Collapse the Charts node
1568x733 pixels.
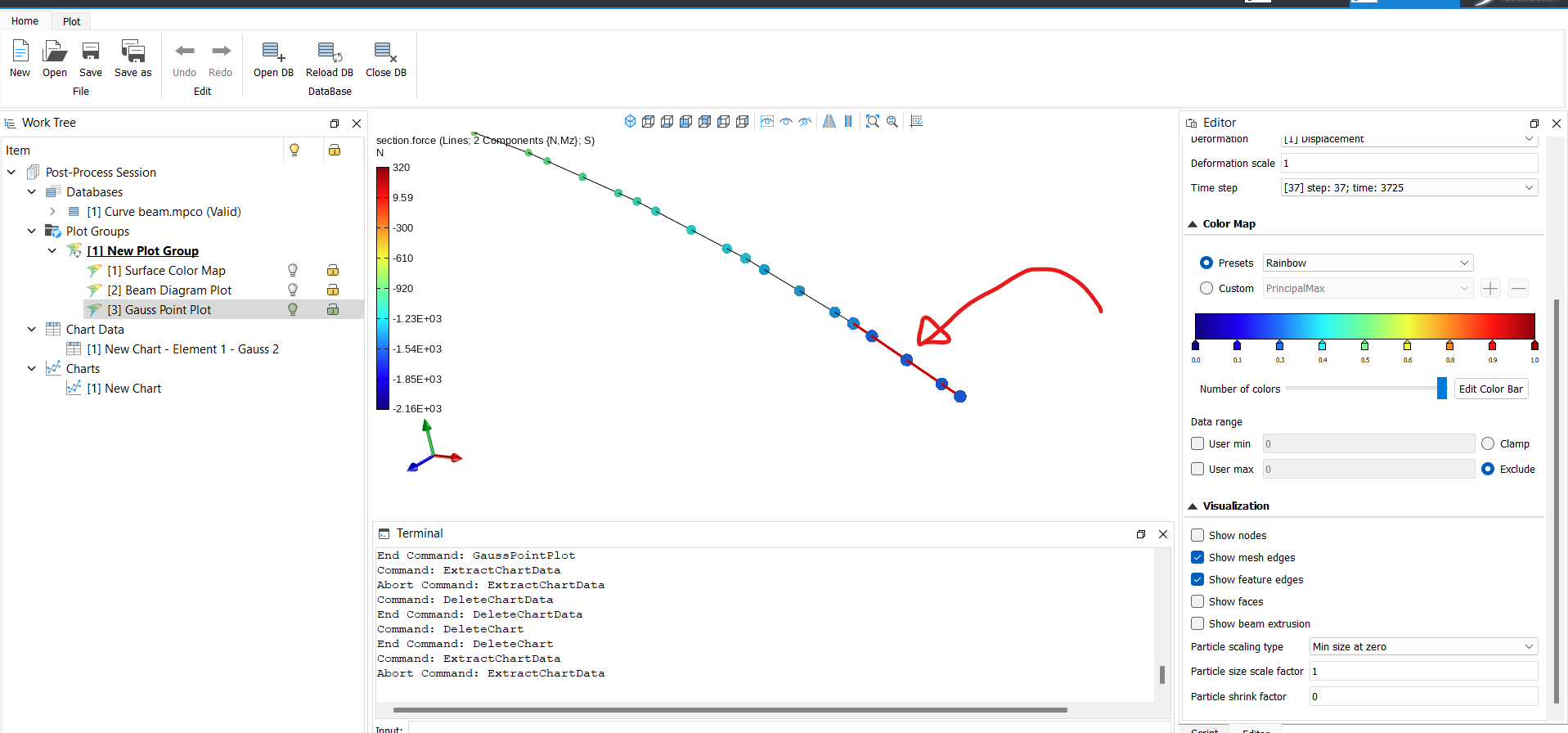tap(32, 368)
